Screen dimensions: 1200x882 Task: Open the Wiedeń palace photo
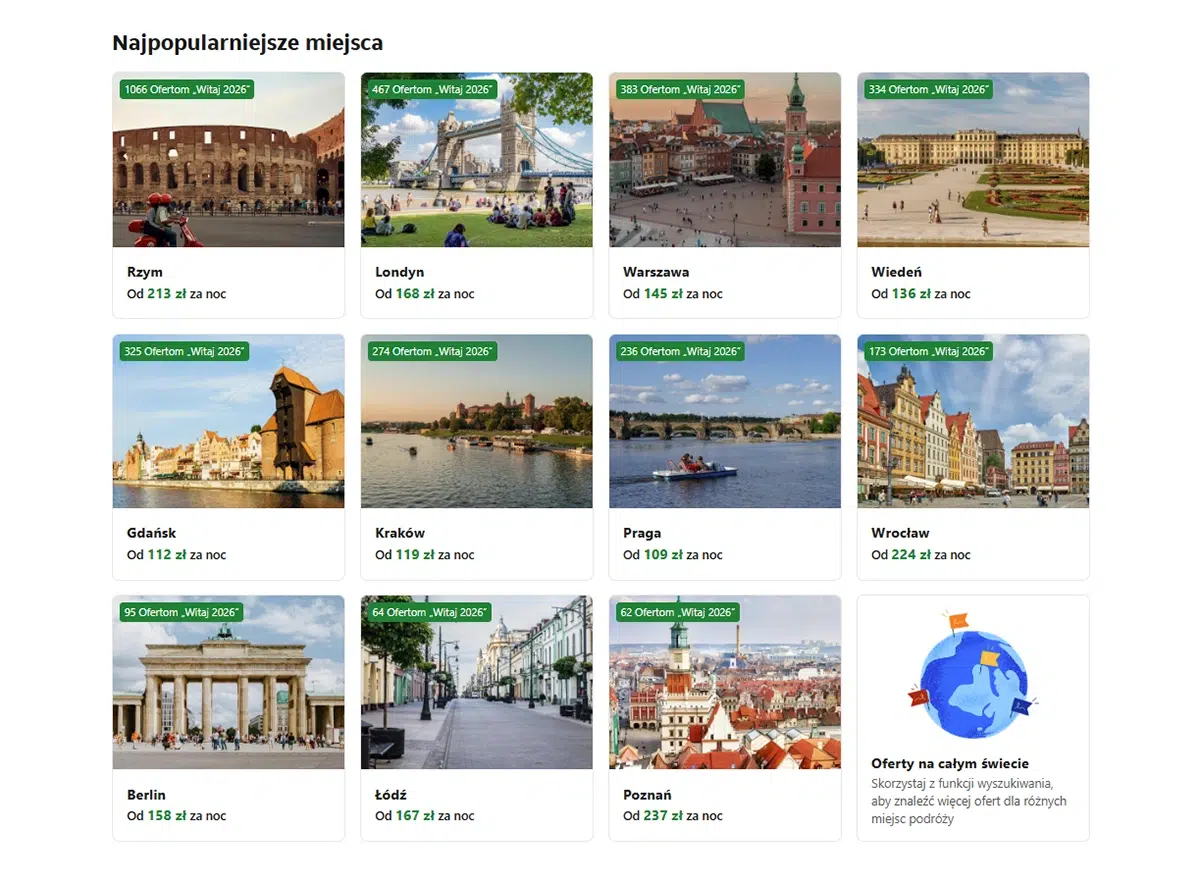pos(973,159)
